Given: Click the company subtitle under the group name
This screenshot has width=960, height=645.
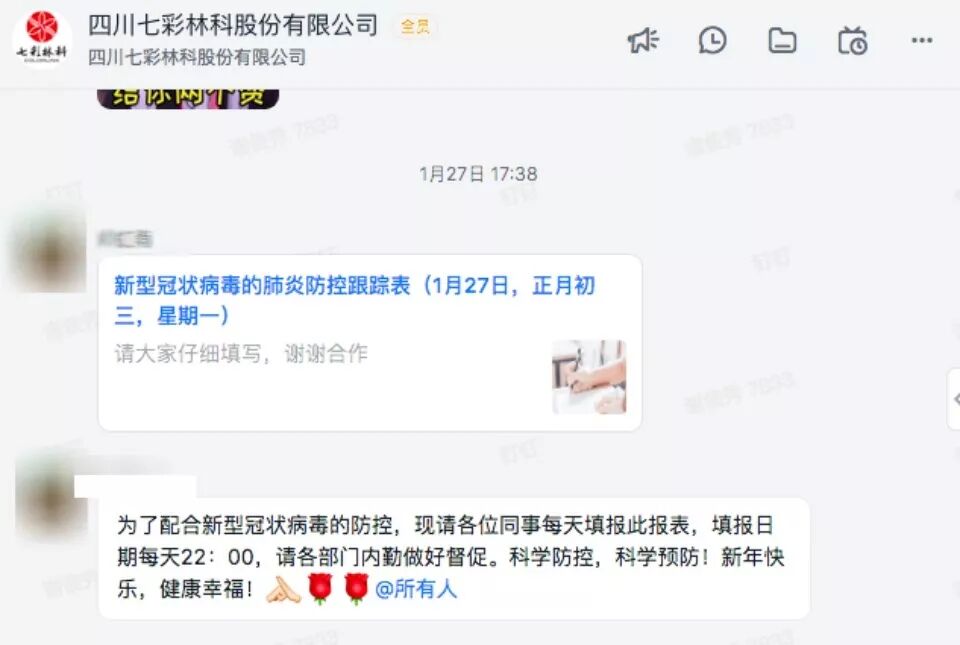Looking at the screenshot, I should [197, 58].
